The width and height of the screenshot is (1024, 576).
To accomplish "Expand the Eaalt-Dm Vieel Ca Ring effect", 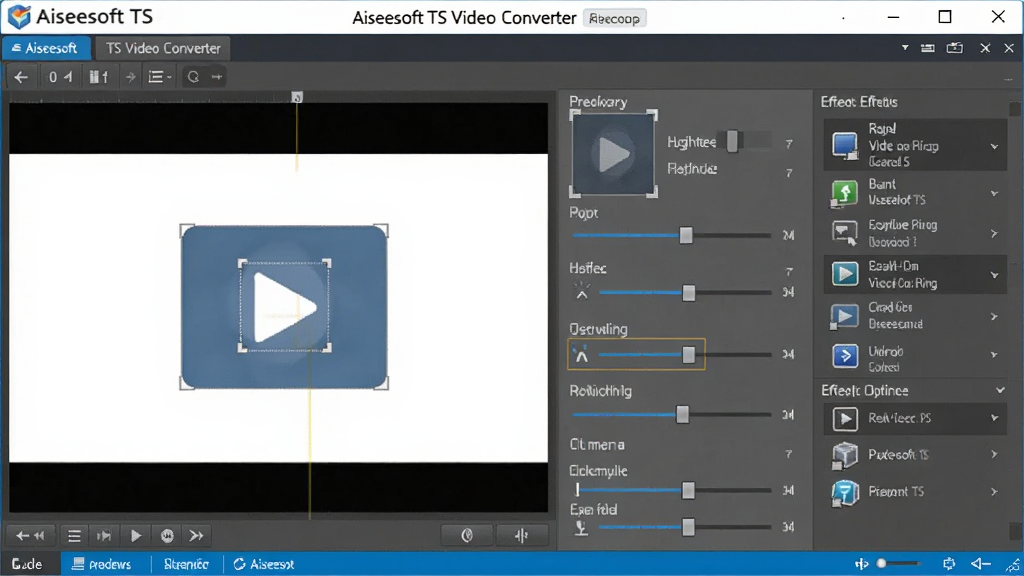I will [x=994, y=275].
